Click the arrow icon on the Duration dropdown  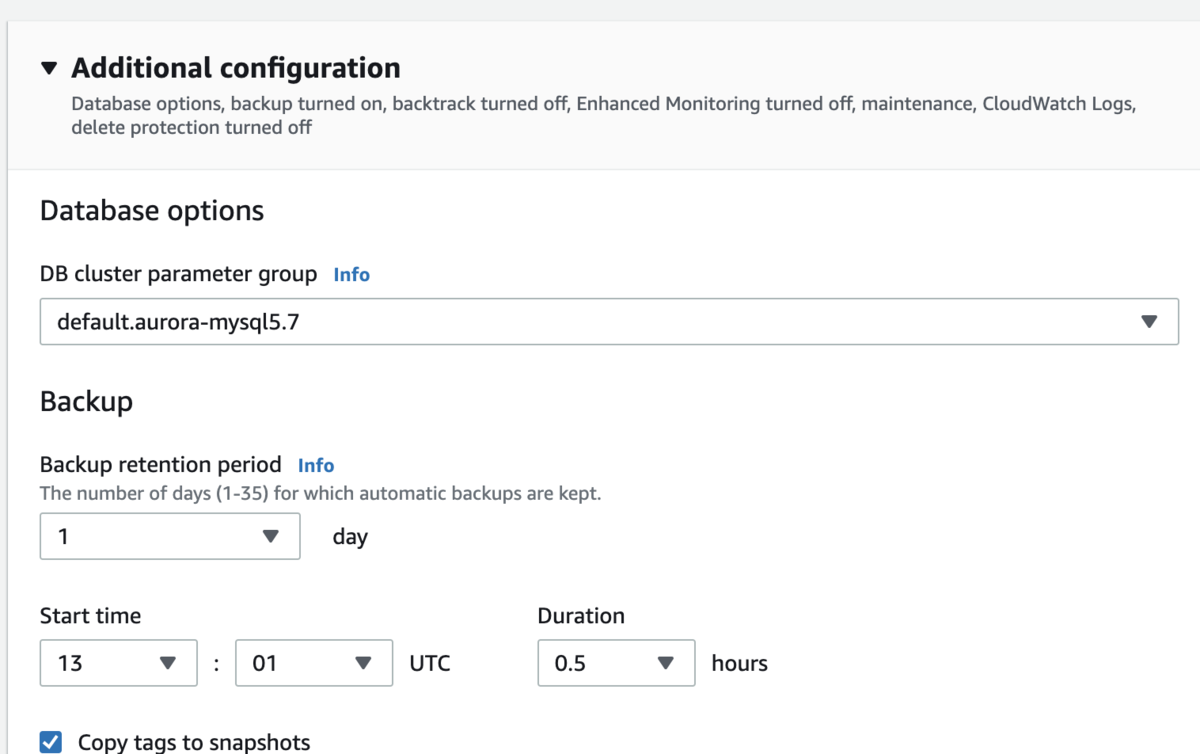pyautogui.click(x=666, y=662)
